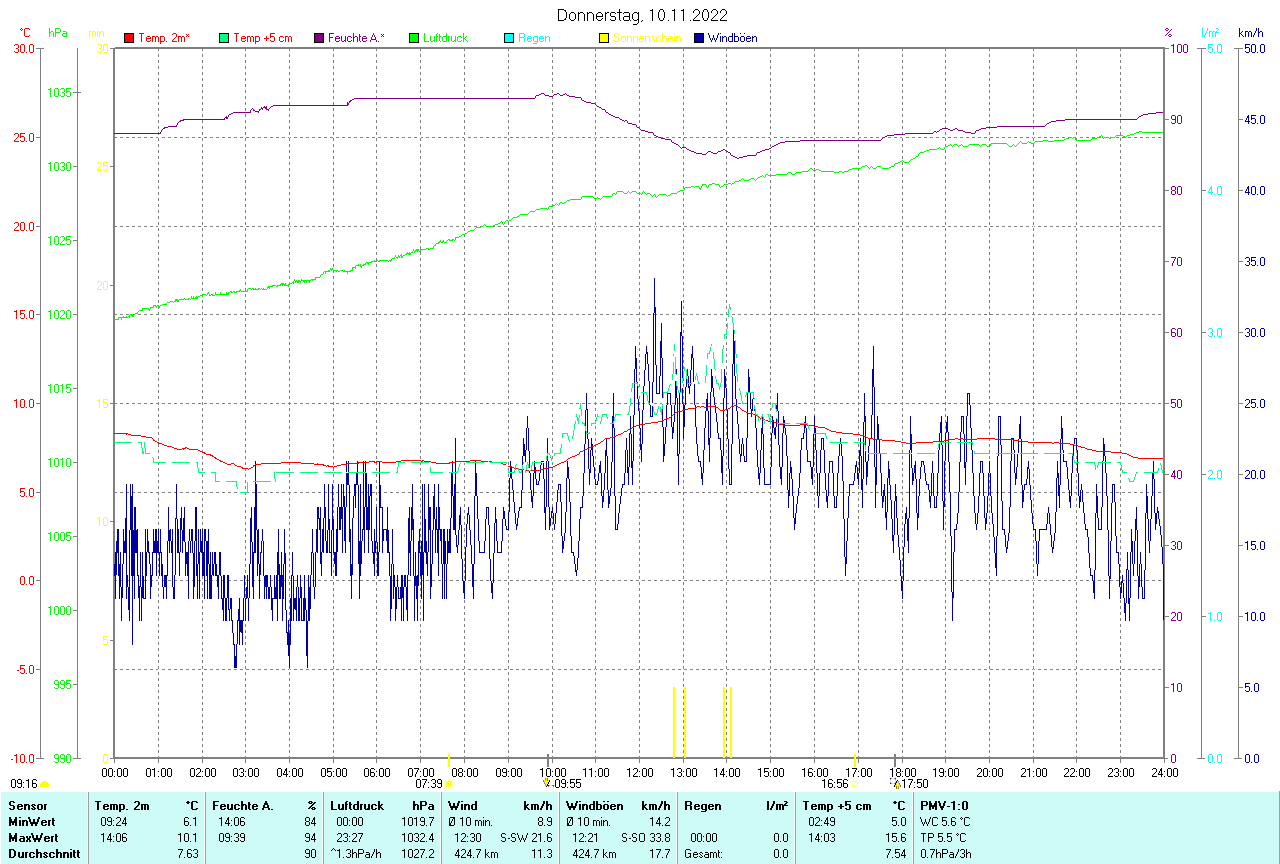The height and width of the screenshot is (864, 1280).
Task: Click the '06:00' time axis label
Action: pyautogui.click(x=377, y=772)
